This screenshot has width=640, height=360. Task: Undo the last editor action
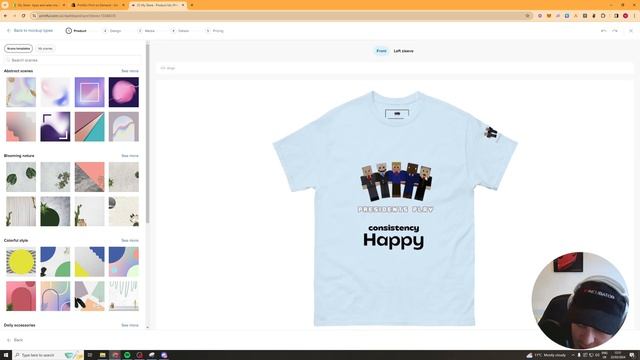pyautogui.click(x=603, y=31)
